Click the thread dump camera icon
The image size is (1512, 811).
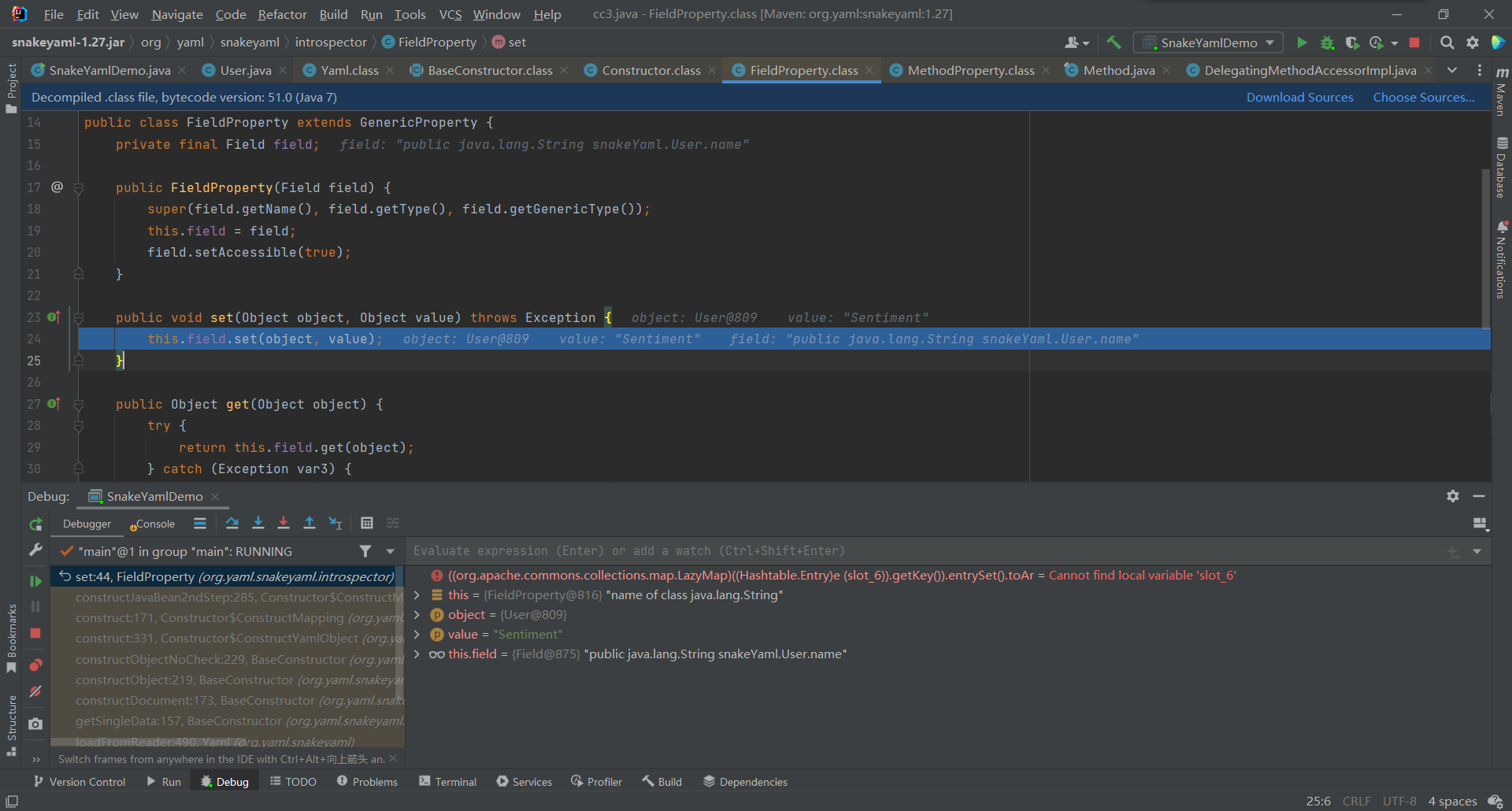pyautogui.click(x=35, y=724)
